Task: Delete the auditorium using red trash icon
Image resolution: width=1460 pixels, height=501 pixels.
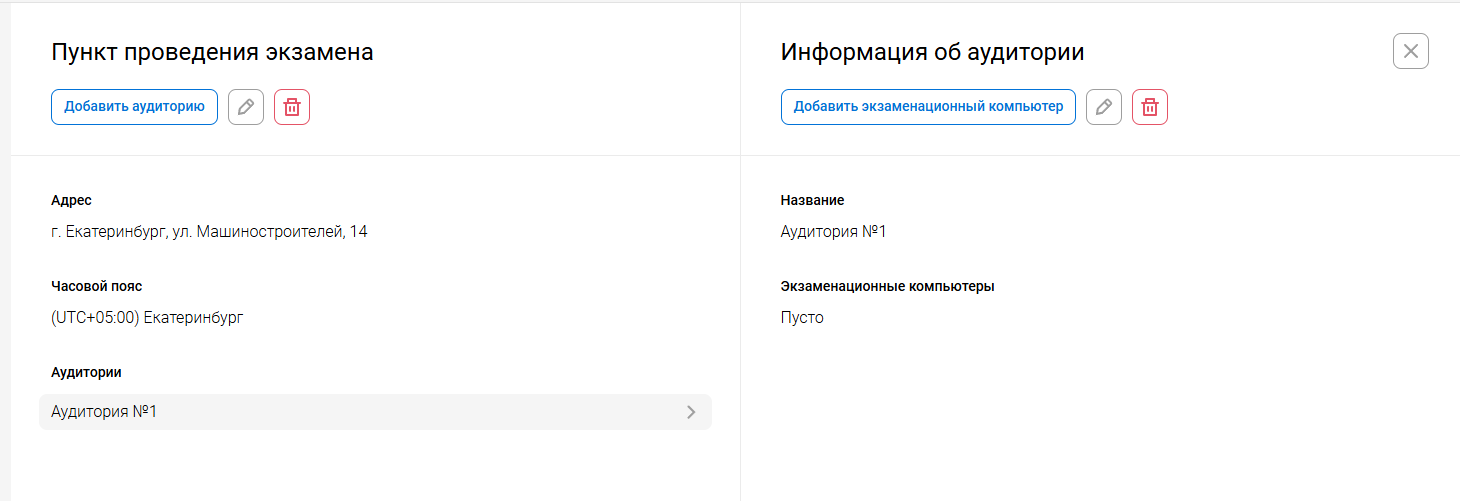Action: 1150,107
